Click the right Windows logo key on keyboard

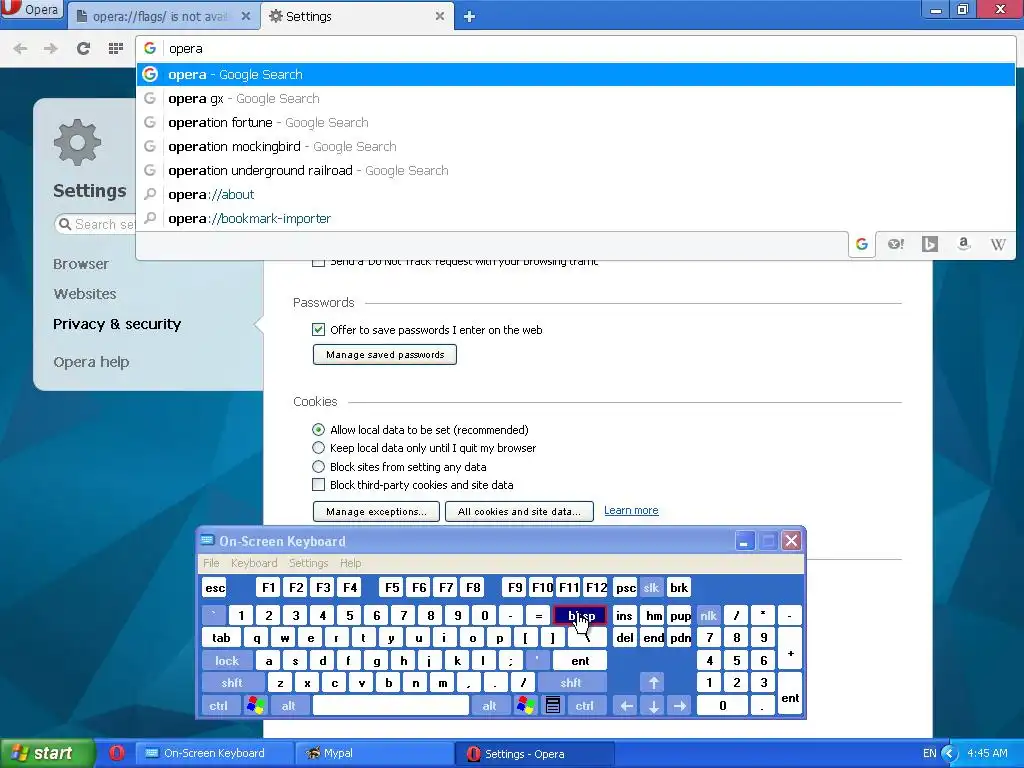[526, 705]
